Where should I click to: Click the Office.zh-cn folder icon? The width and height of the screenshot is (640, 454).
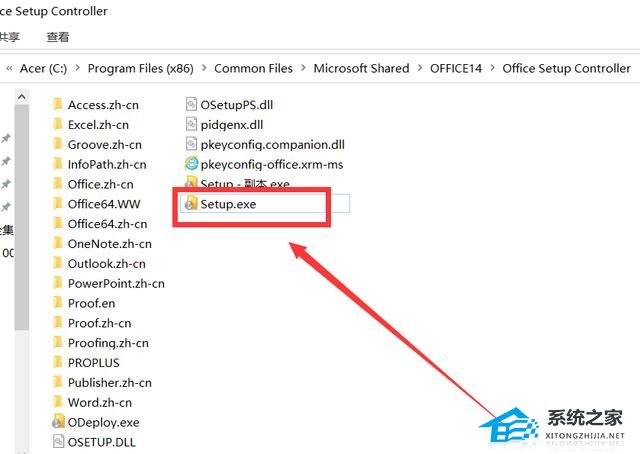pos(58,184)
